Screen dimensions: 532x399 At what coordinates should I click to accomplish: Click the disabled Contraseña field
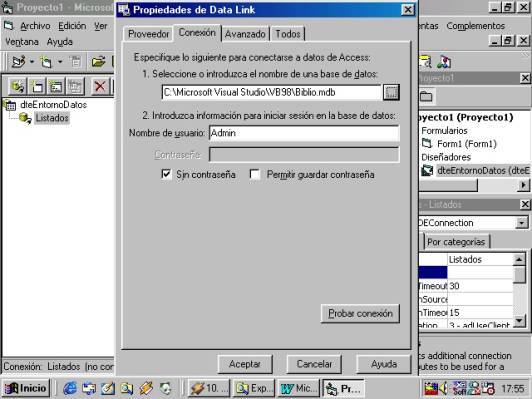304,155
